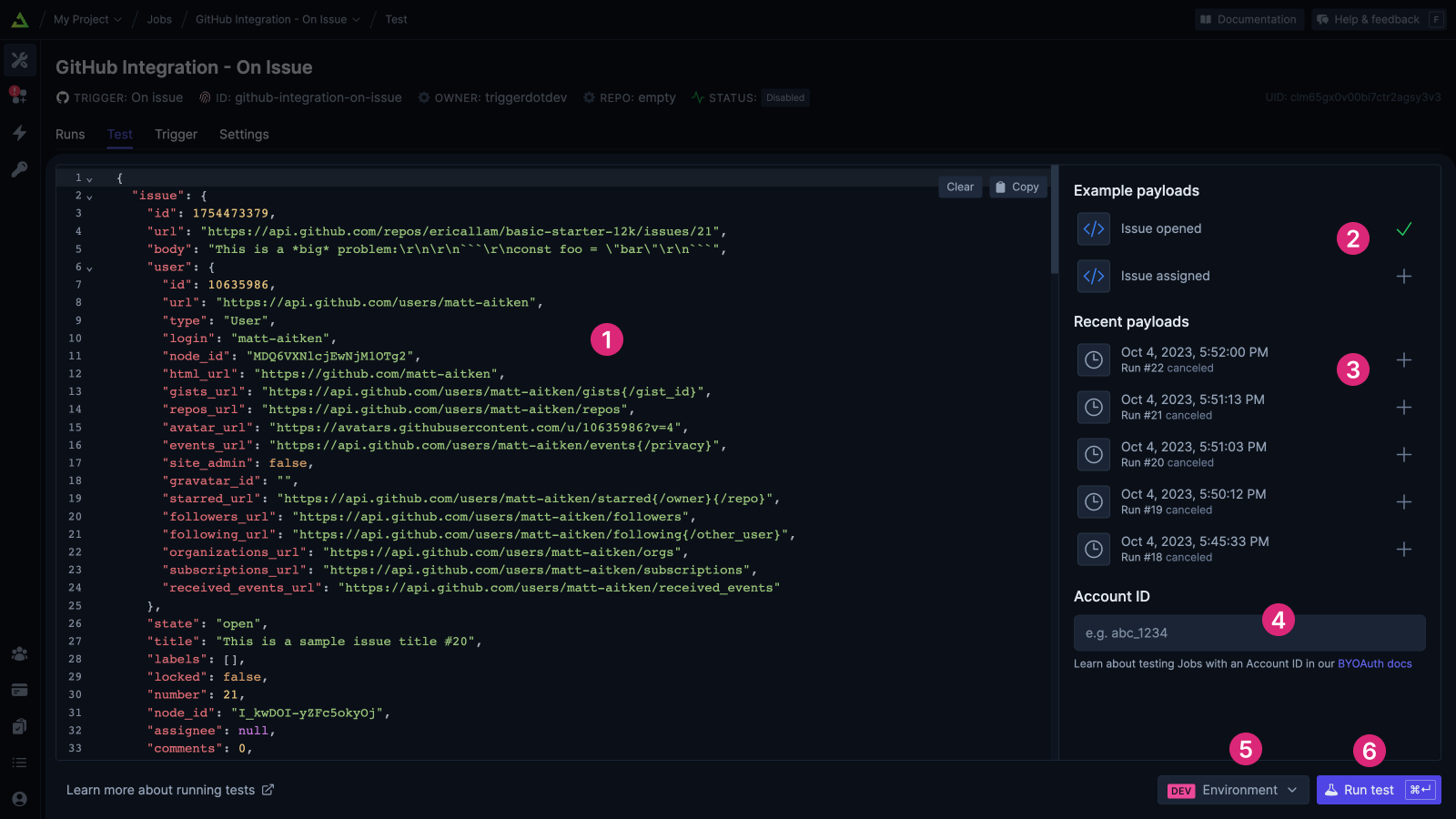Open Help & feedback
The image size is (1456, 819).
click(x=1379, y=19)
